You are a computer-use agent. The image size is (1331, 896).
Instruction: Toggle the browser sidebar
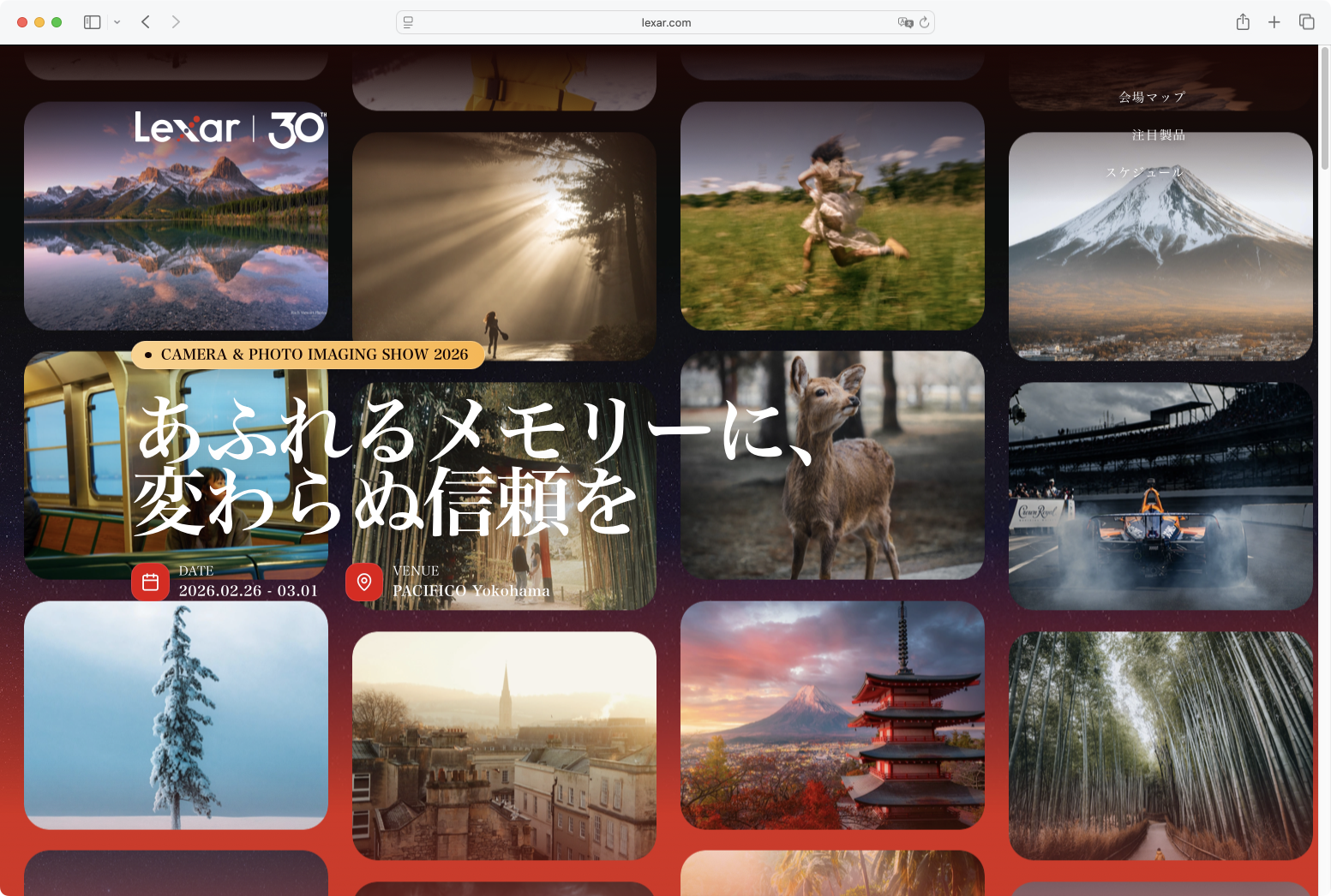point(92,21)
